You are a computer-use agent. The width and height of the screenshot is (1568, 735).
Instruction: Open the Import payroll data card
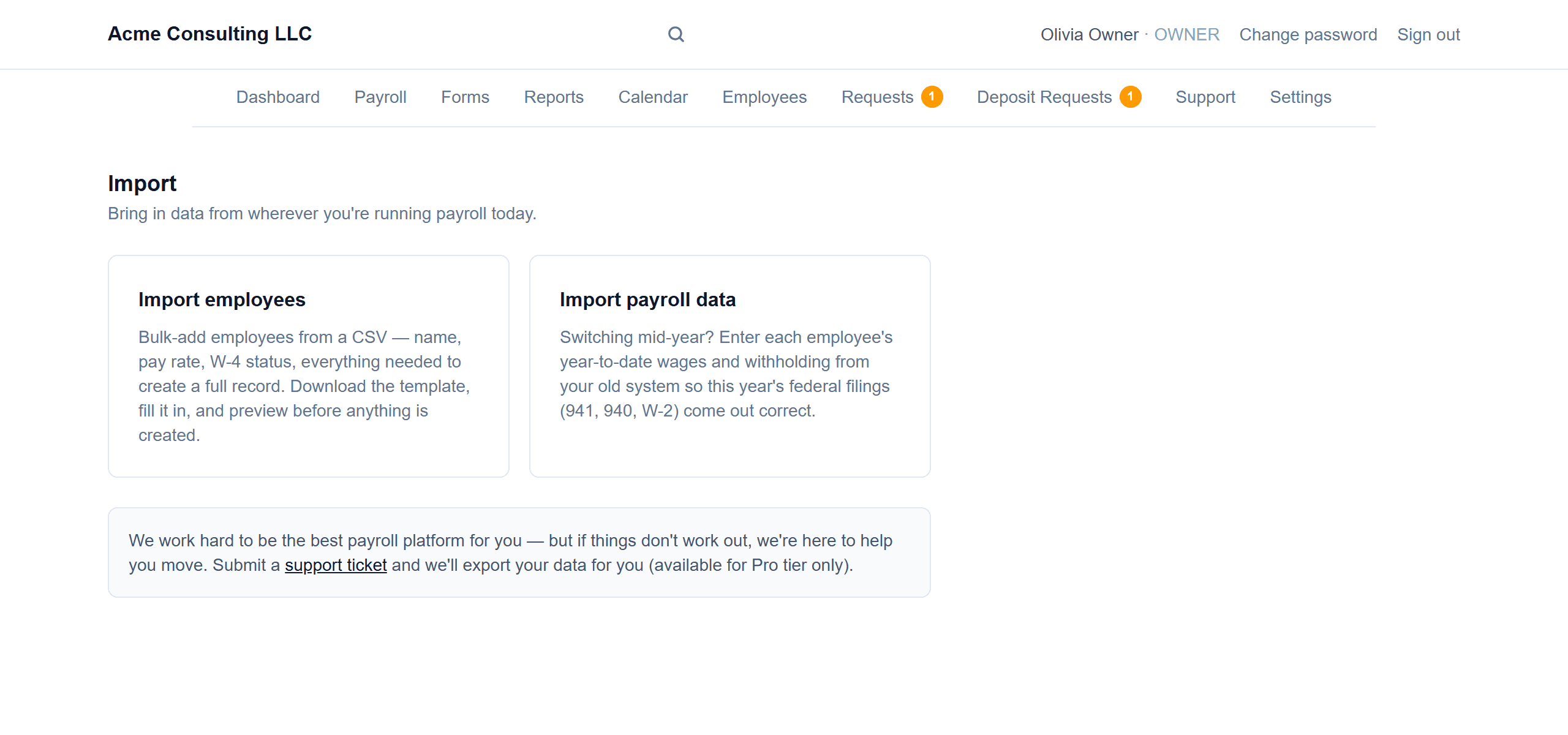click(730, 366)
